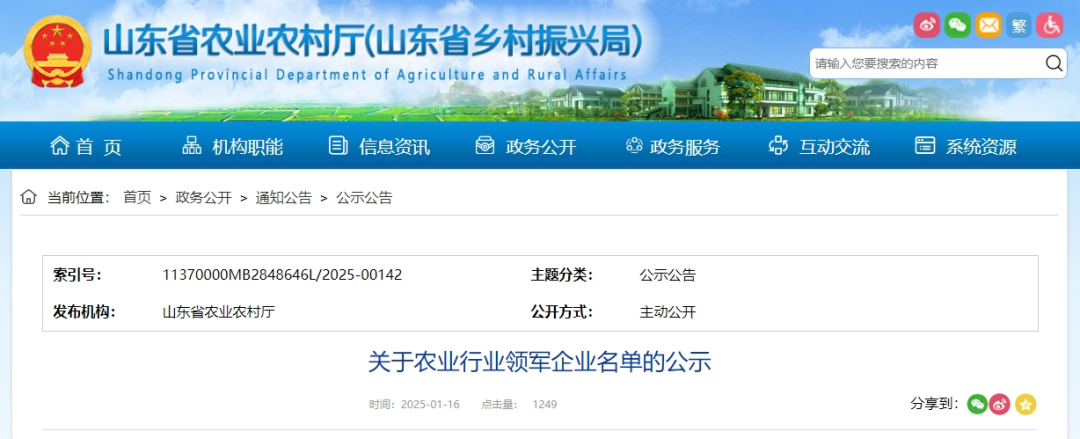Share to Qzone via yellow star icon
This screenshot has height=439, width=1080.
click(1025, 405)
